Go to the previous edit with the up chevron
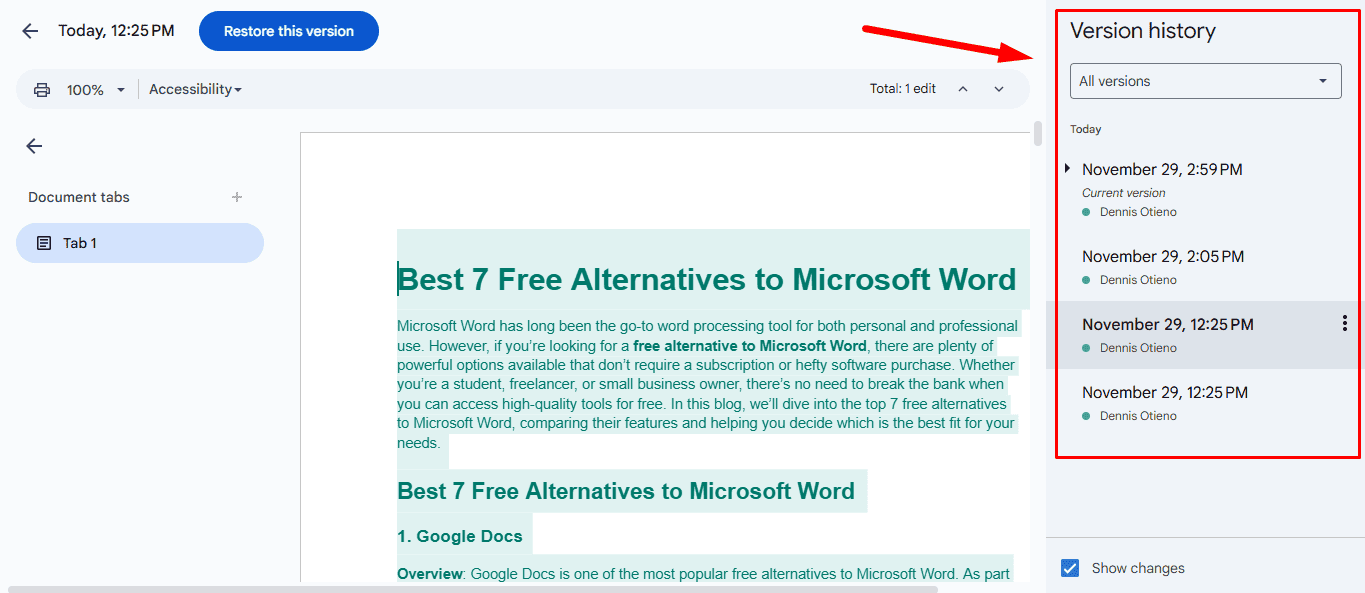 point(963,89)
